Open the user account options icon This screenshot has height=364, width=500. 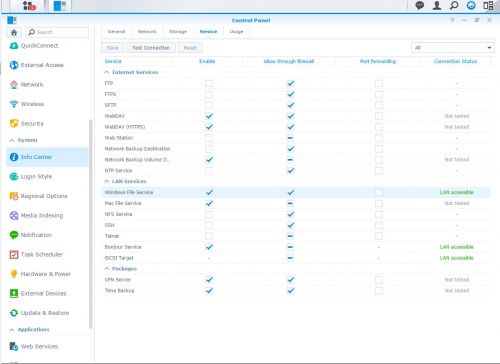click(x=437, y=5)
